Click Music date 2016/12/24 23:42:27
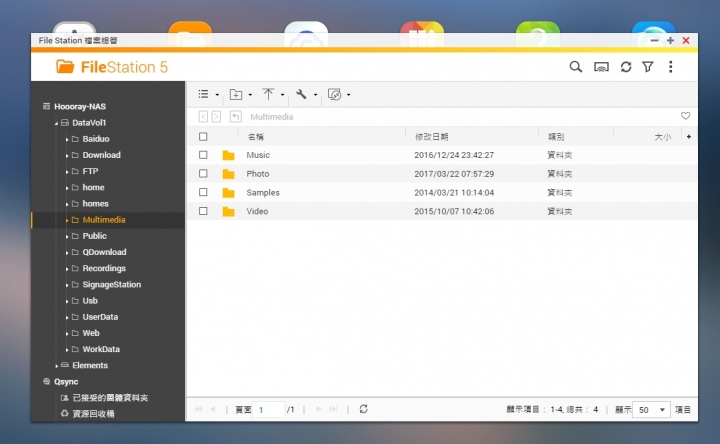This screenshot has height=444, width=720. pyautogui.click(x=454, y=155)
